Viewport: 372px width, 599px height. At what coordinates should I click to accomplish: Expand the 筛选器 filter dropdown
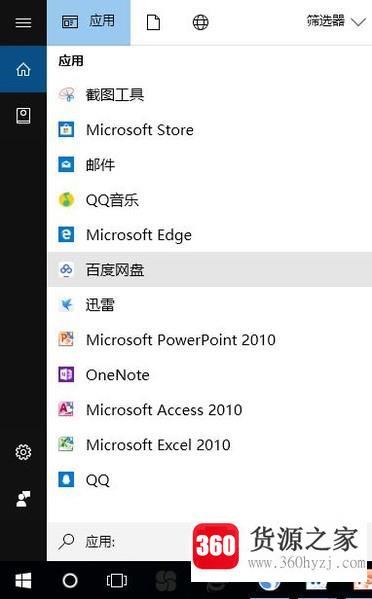pyautogui.click(x=336, y=21)
